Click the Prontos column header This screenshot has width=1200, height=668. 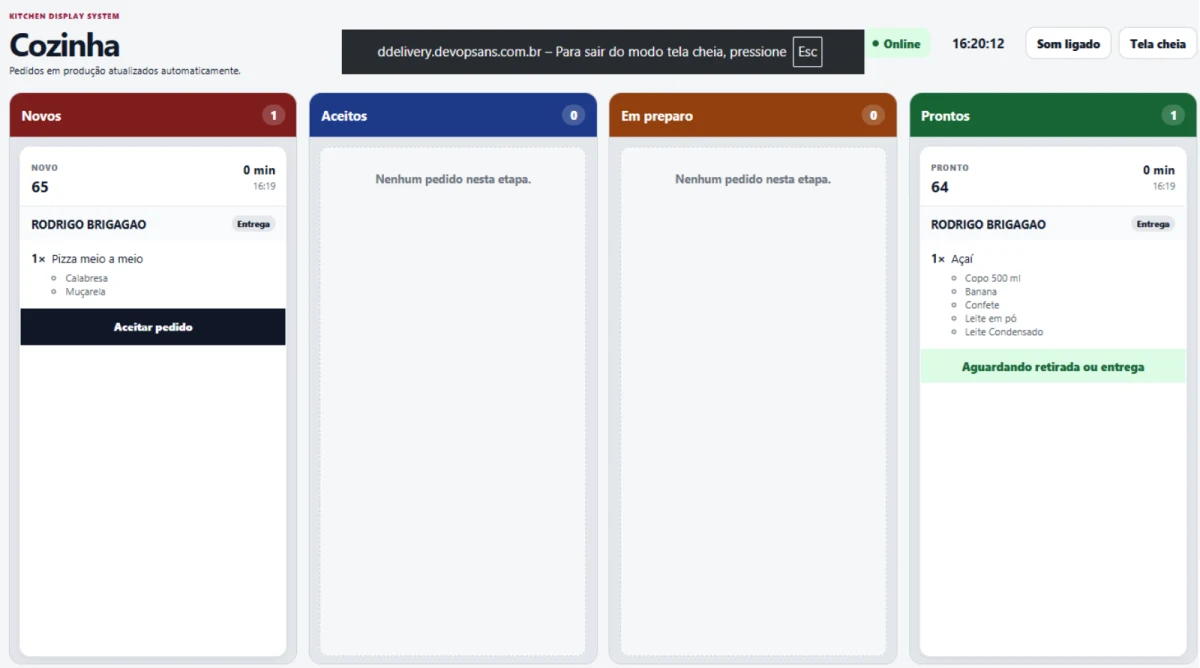[1053, 116]
